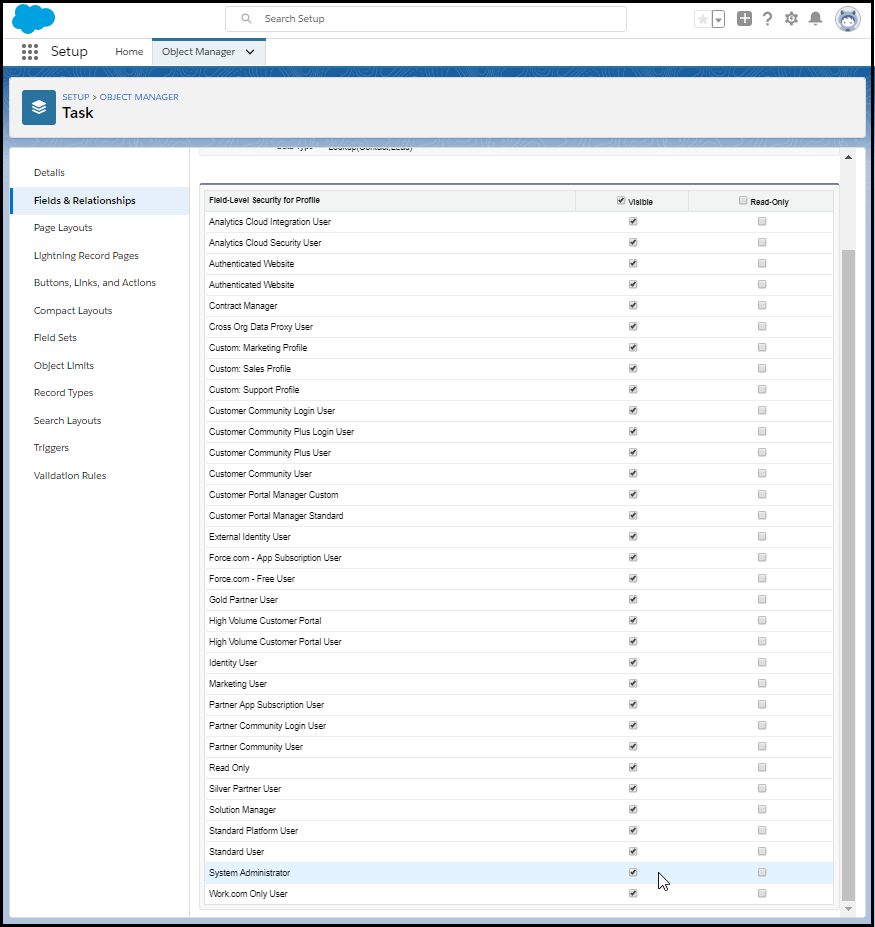
Task: Open Triggers in the sidebar
Action: click(51, 448)
